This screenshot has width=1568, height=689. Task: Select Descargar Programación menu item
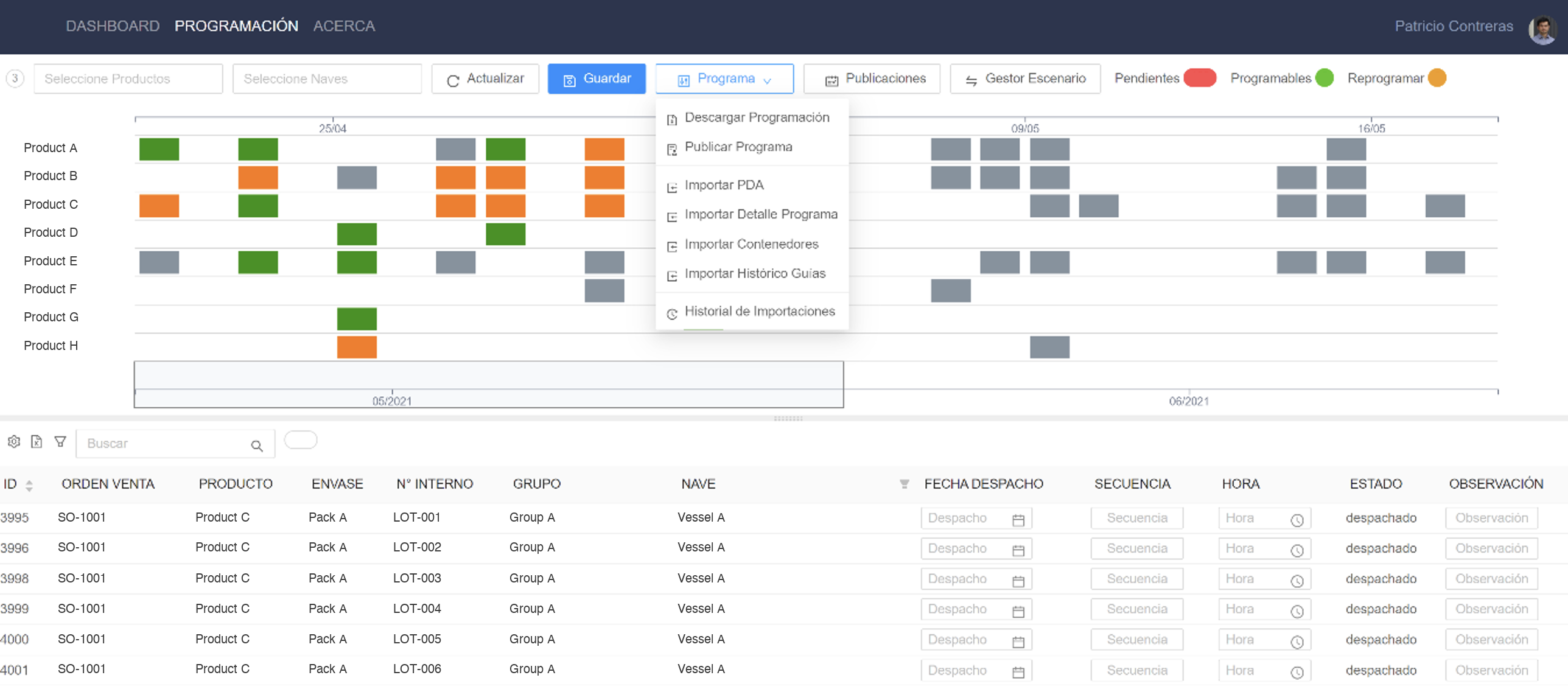(752, 117)
